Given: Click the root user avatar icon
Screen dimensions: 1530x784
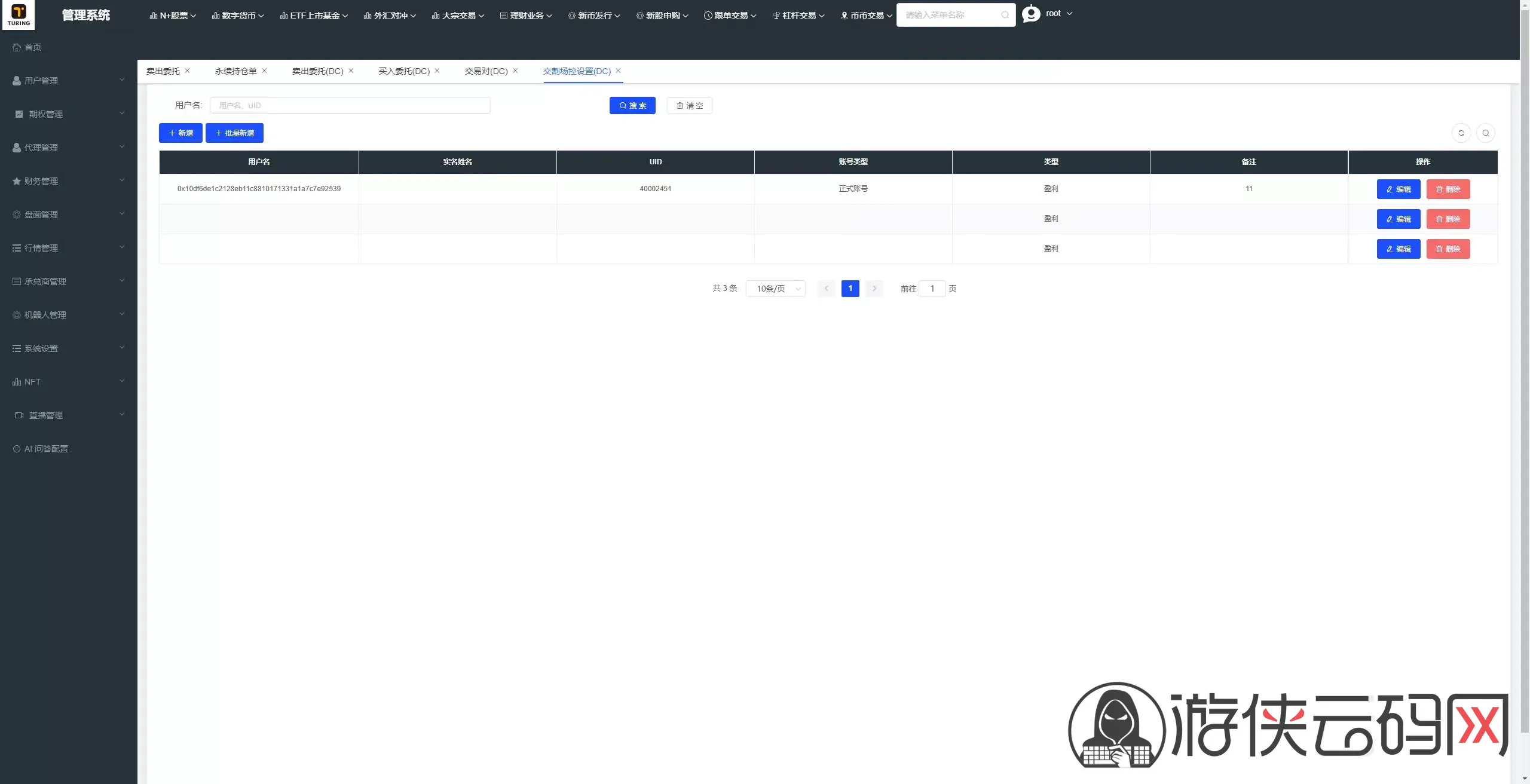Looking at the screenshot, I should (1031, 13).
